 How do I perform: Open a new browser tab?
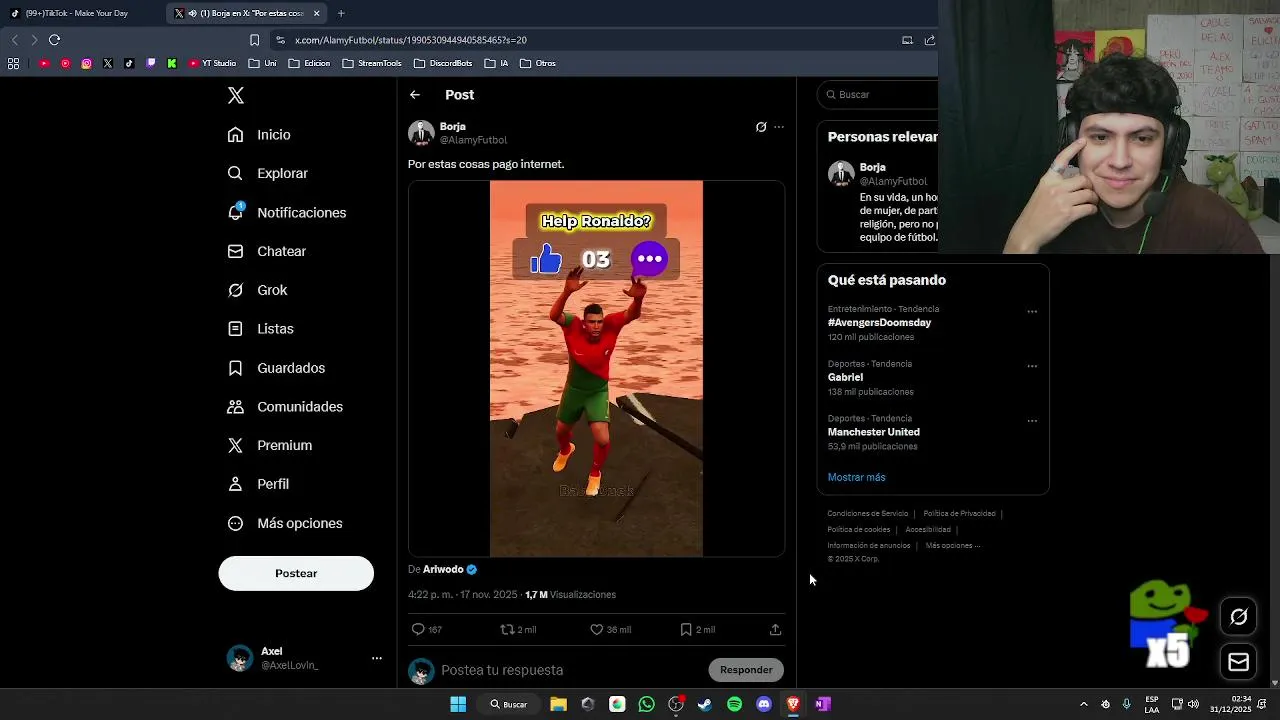click(341, 13)
